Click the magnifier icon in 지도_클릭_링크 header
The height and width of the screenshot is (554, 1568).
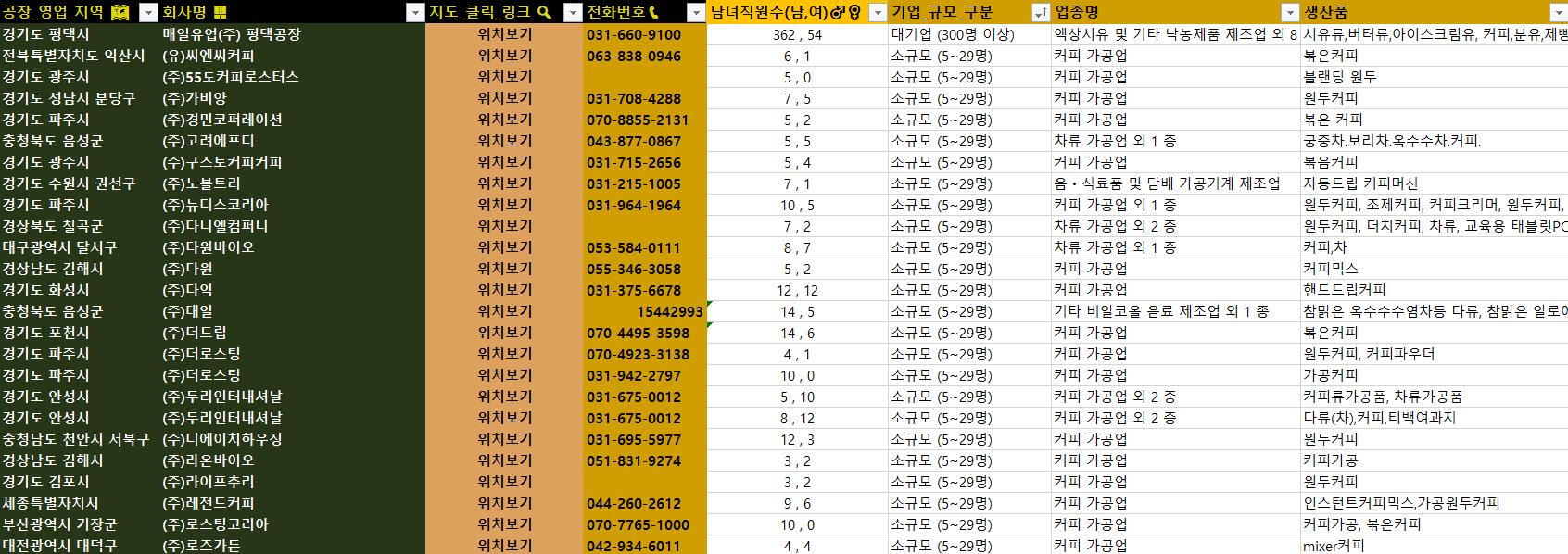[545, 12]
